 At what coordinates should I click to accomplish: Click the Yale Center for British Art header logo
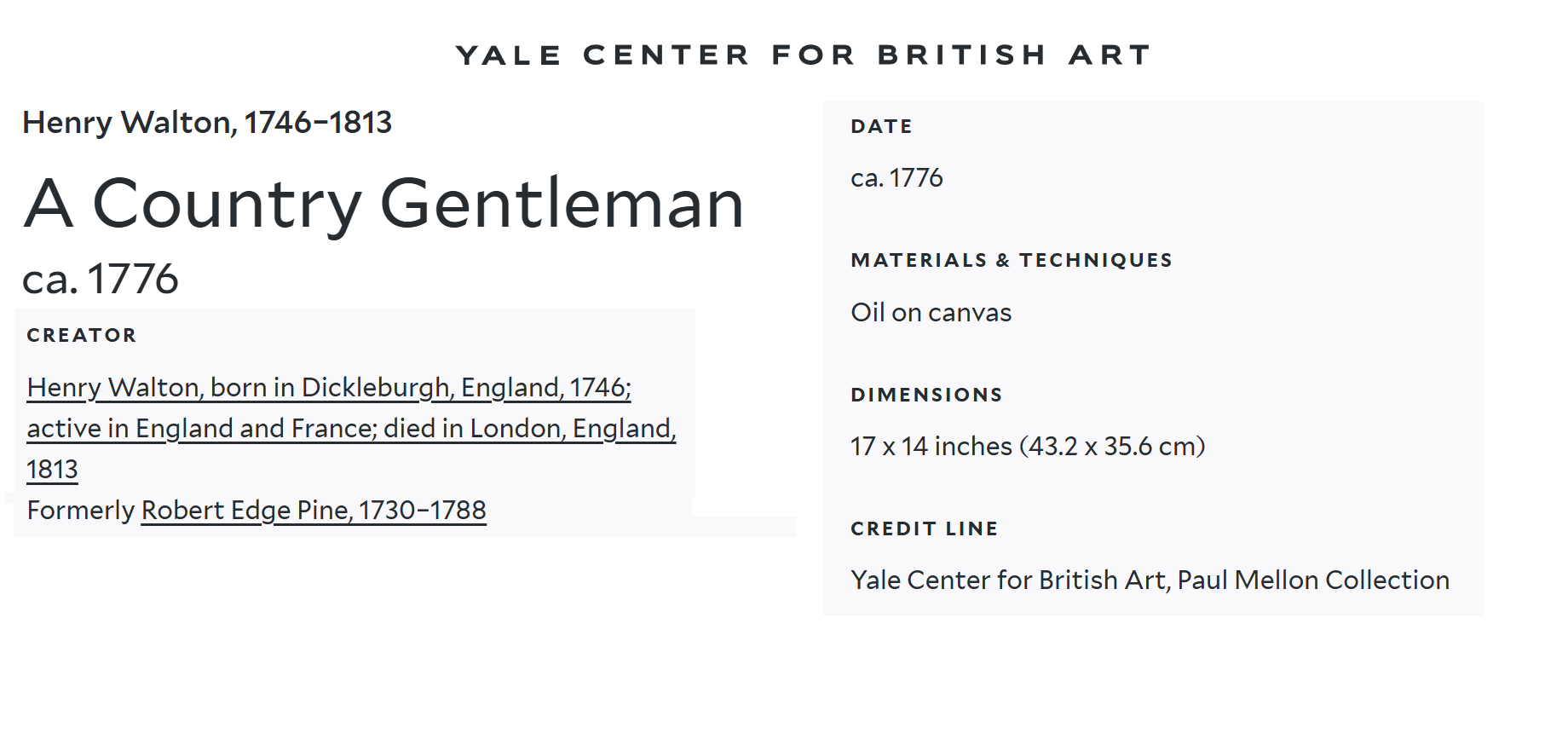(803, 55)
